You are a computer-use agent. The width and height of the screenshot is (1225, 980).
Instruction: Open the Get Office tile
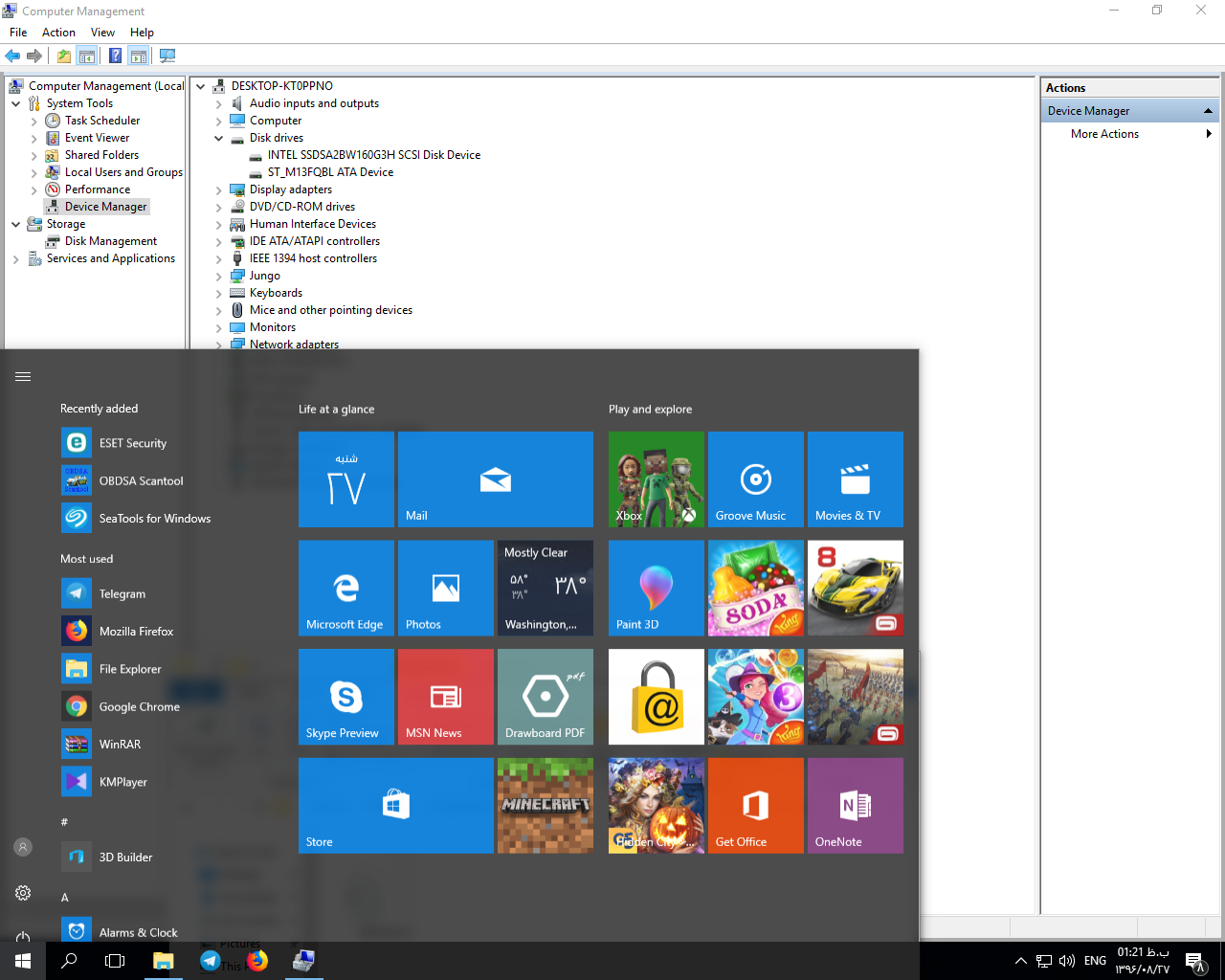(x=756, y=806)
